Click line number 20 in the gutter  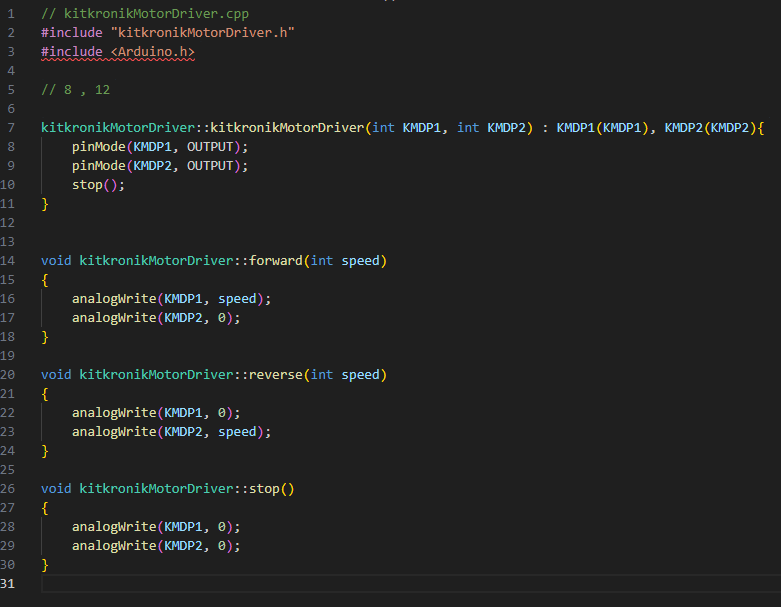point(7,375)
